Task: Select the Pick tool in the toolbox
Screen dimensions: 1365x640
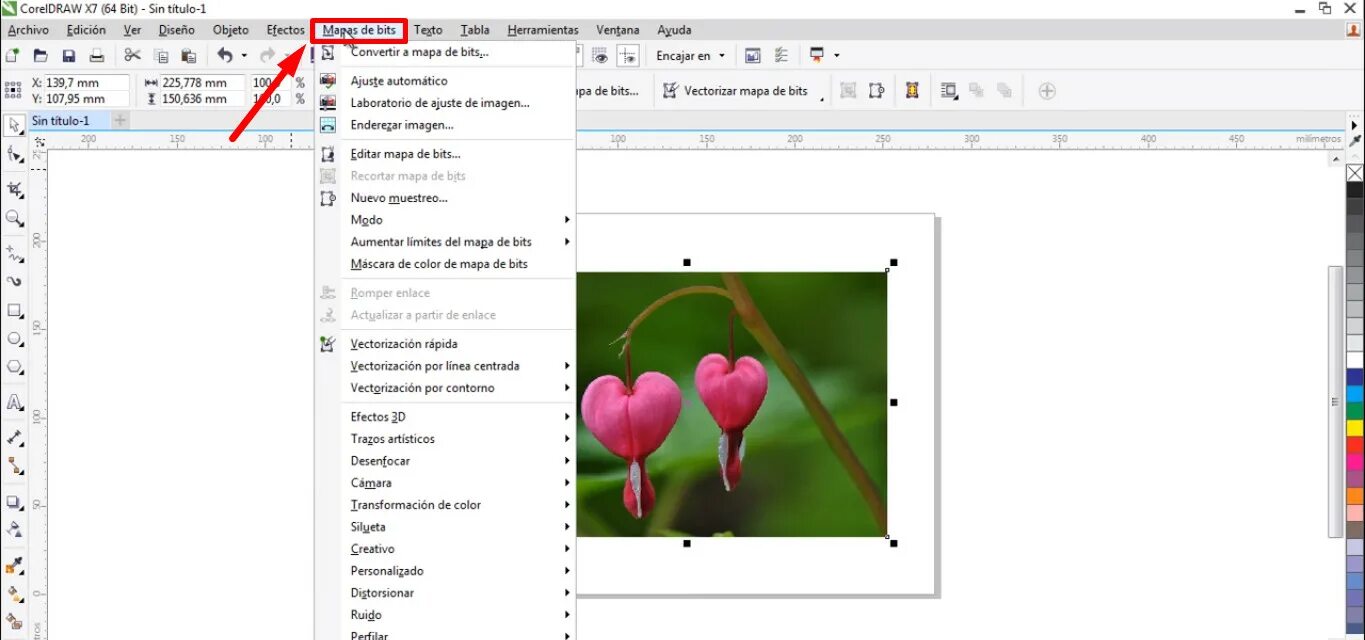Action: point(15,125)
